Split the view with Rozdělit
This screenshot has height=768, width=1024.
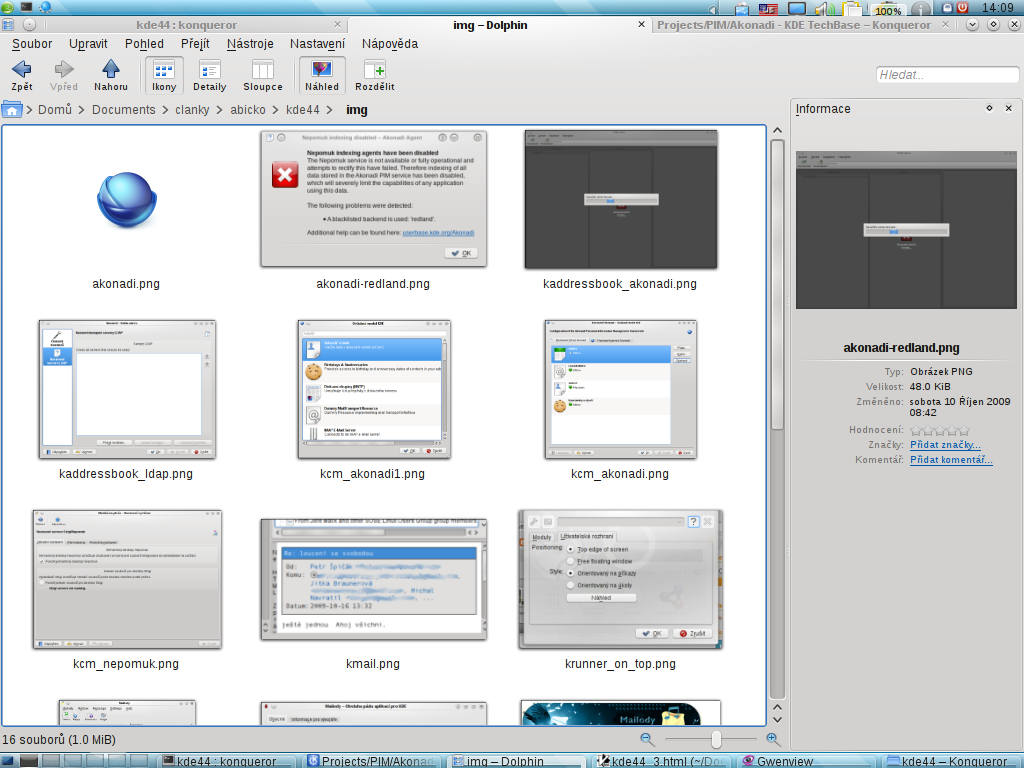375,75
